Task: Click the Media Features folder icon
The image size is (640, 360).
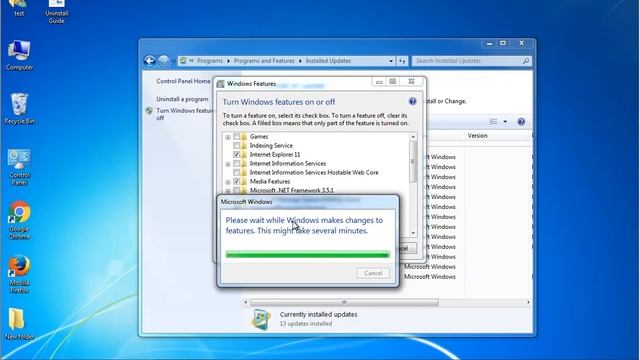Action: click(244, 181)
